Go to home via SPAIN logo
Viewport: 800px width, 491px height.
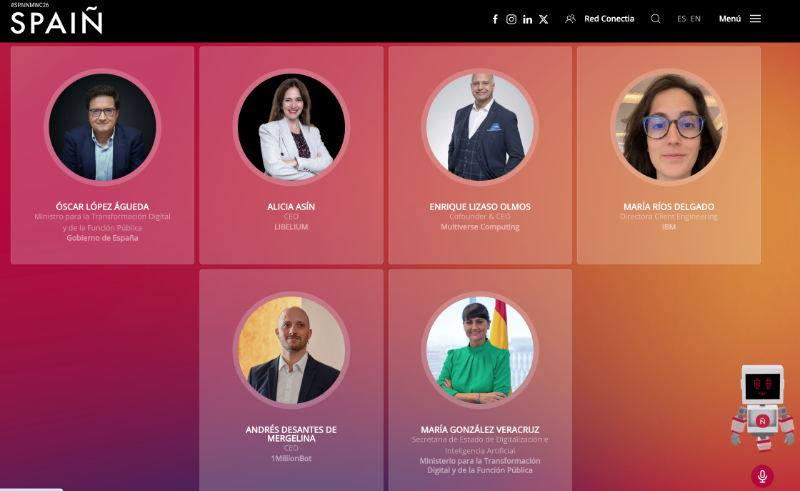coord(57,21)
